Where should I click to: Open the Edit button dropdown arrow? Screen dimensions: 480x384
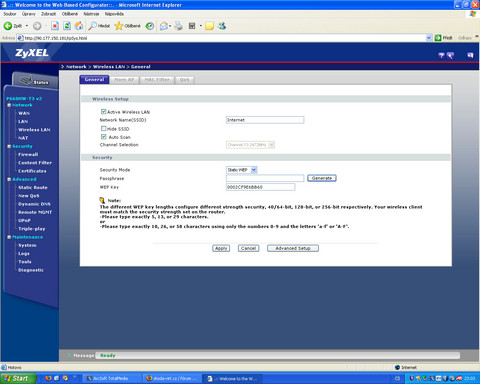[200, 26]
